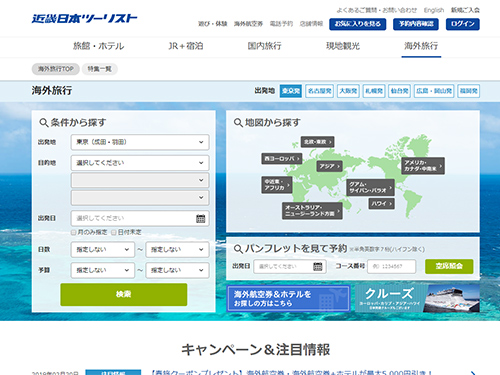Click the green 検索 button

point(124,294)
